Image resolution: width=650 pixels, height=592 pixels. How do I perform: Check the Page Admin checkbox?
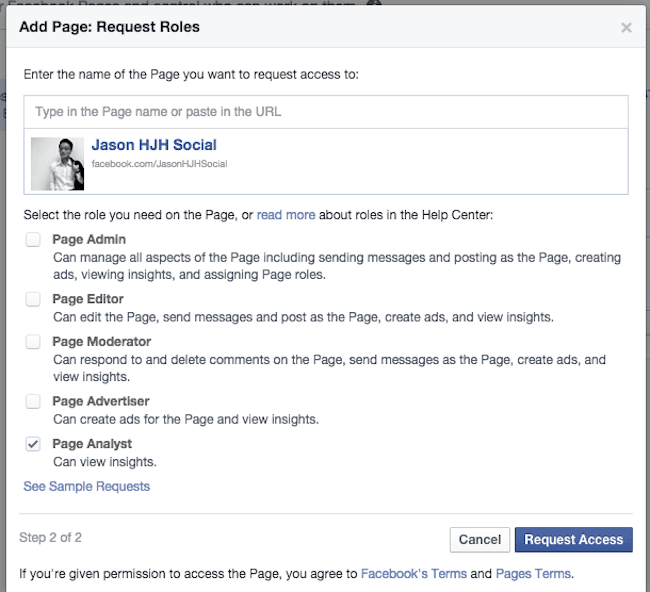click(x=33, y=240)
